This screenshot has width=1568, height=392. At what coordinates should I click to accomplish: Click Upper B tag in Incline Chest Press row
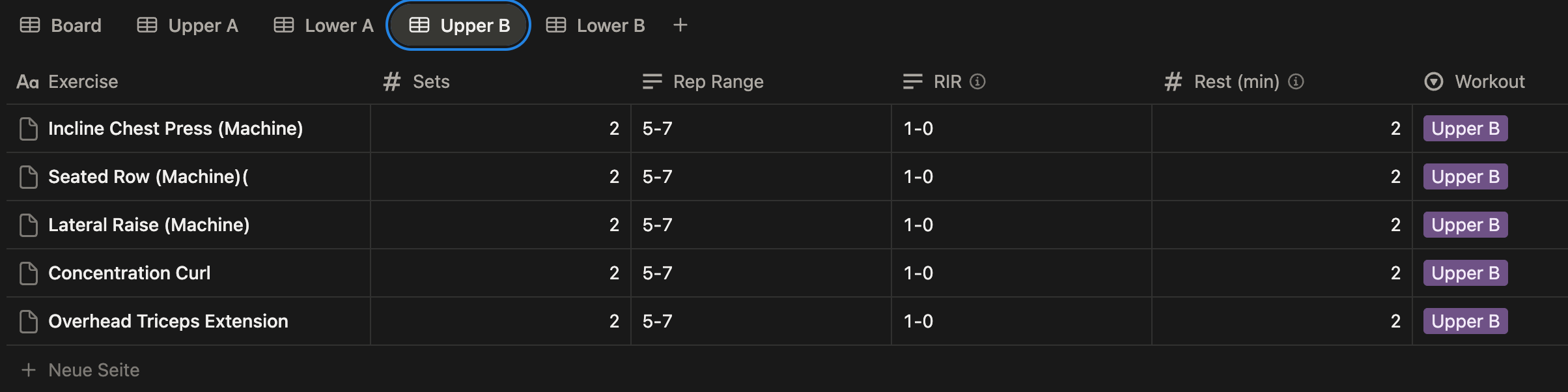1465,129
